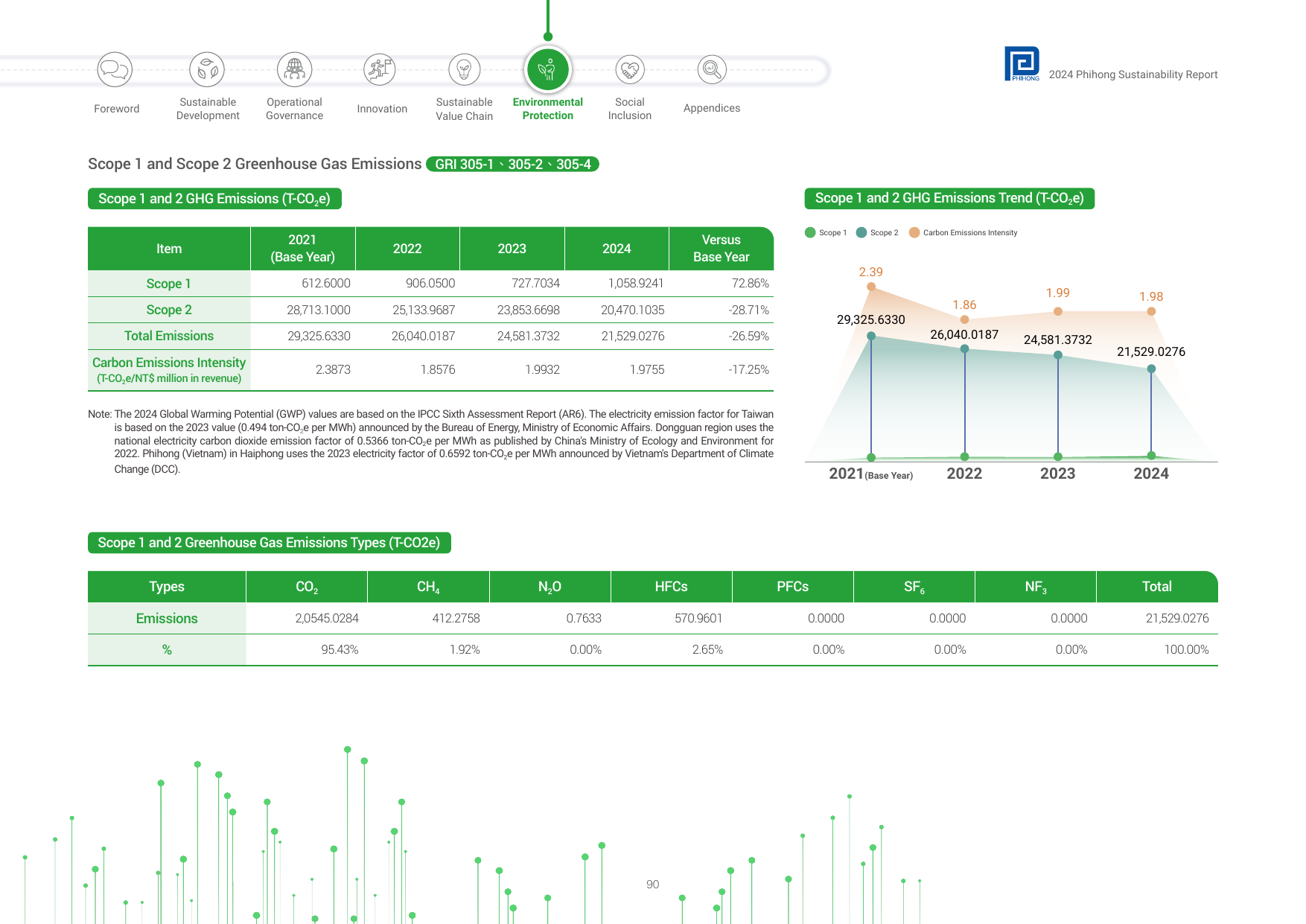Click the emissions value 412.2758
Screen dimensions: 1306x924
[456, 618]
